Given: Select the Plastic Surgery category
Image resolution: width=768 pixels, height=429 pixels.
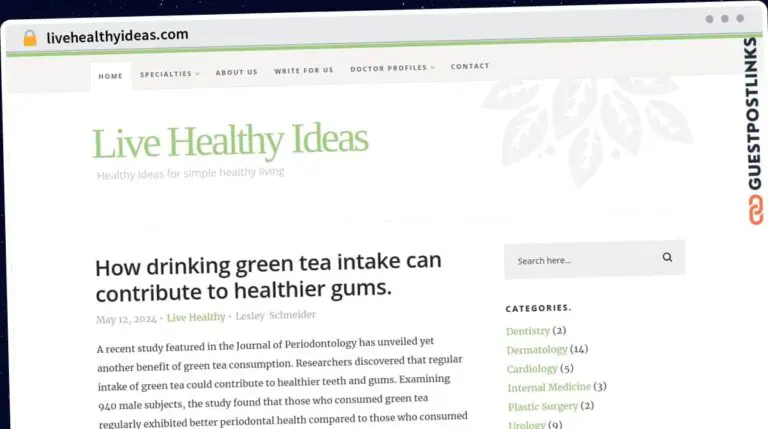Looking at the screenshot, I should tap(542, 406).
